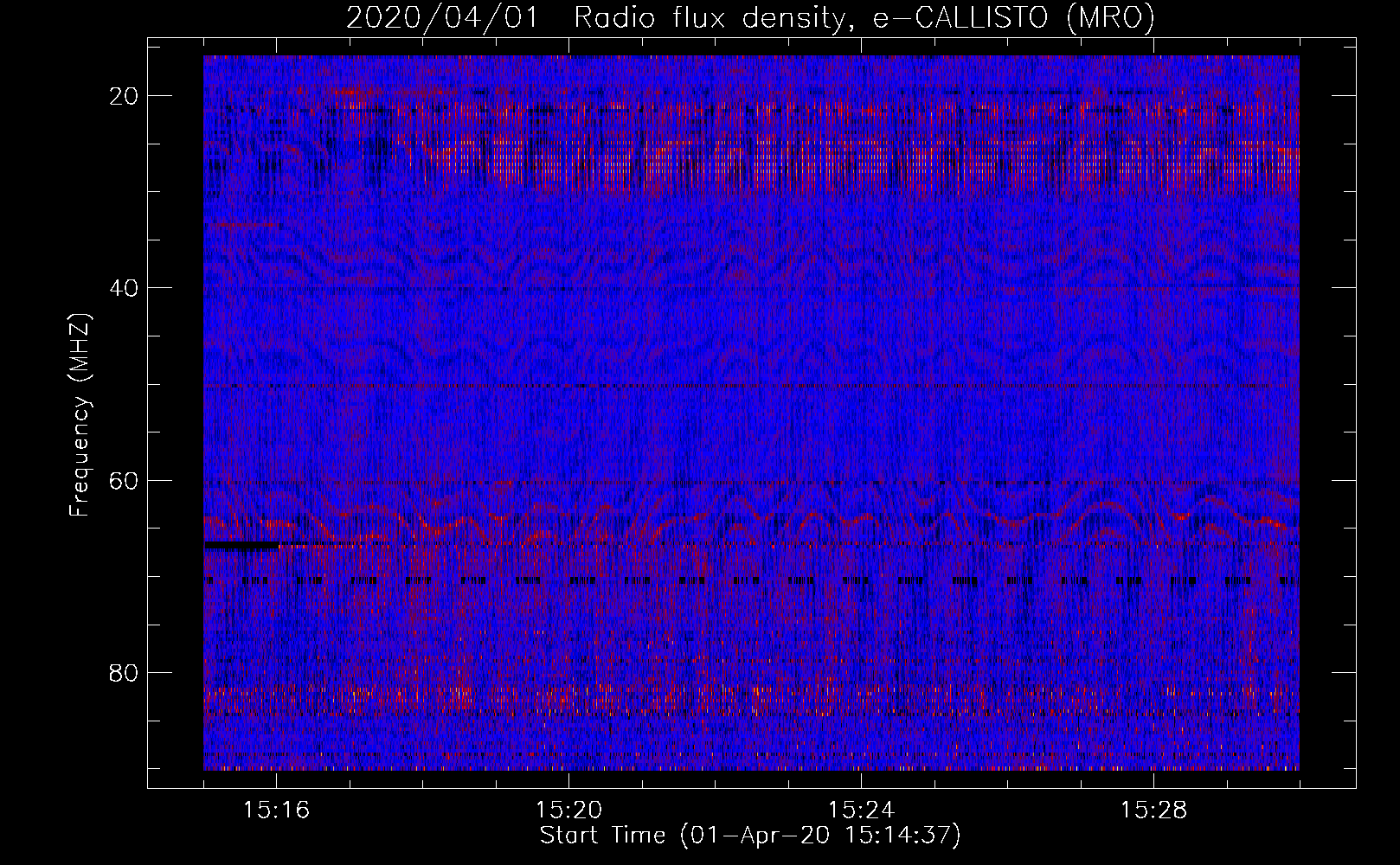Click the 15:24 time tick label
Screen dimensions: 1400x865
(861, 811)
